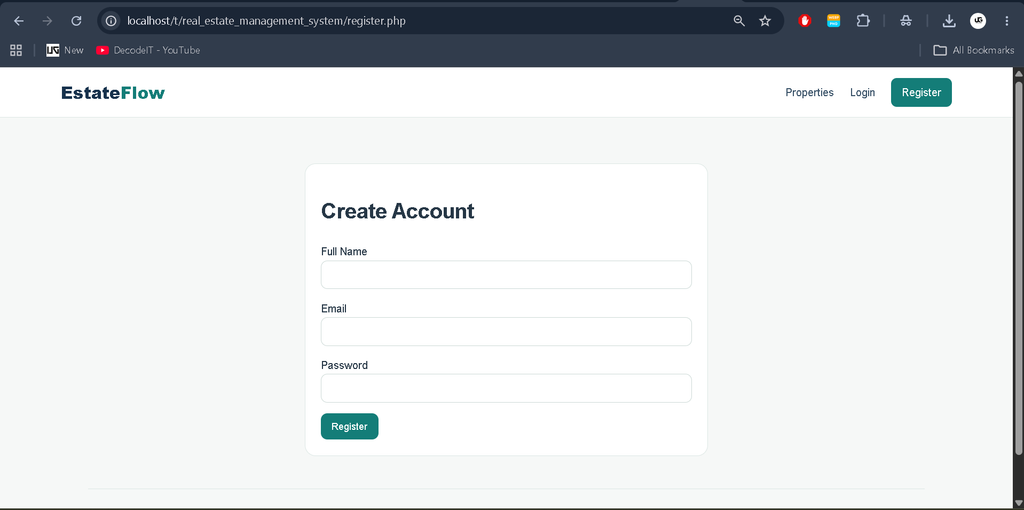
Task: Click the scrollbar down arrow
Action: tap(1018, 502)
